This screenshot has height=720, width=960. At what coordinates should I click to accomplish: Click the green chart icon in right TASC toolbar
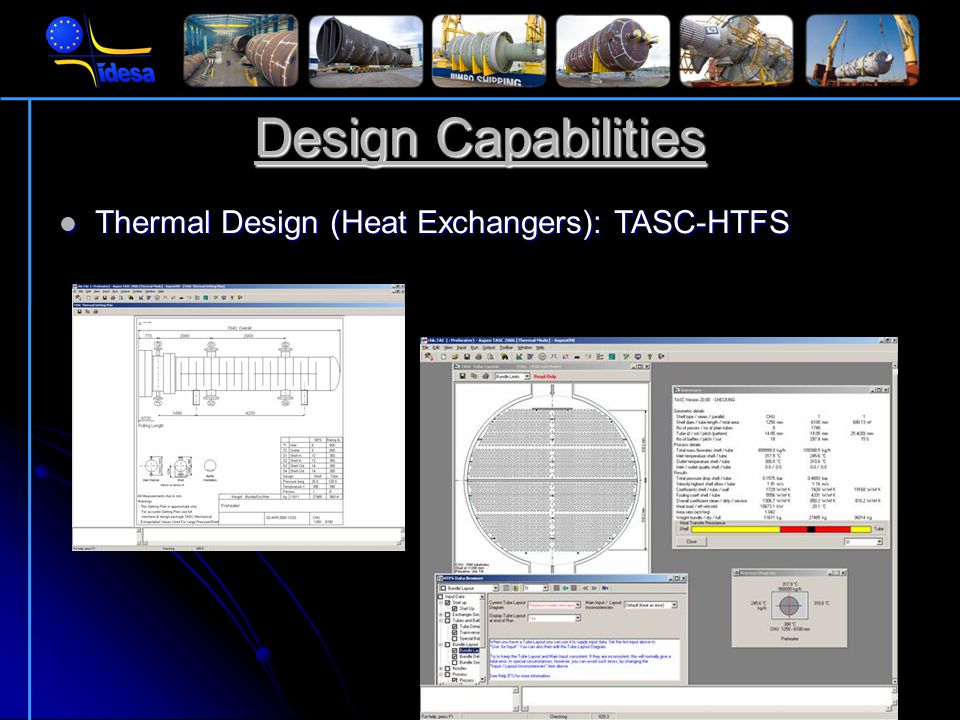tap(519, 356)
